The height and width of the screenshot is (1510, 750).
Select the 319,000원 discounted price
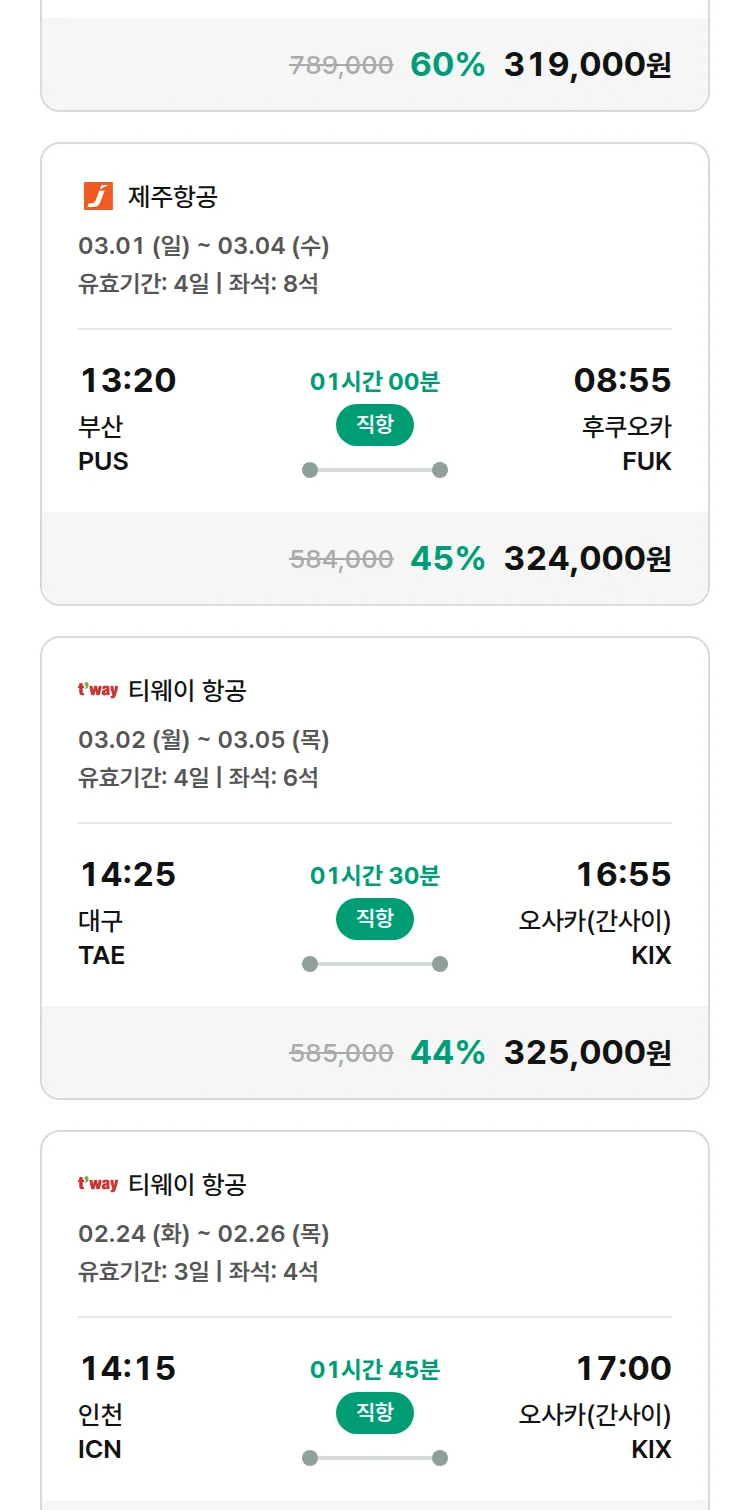587,65
